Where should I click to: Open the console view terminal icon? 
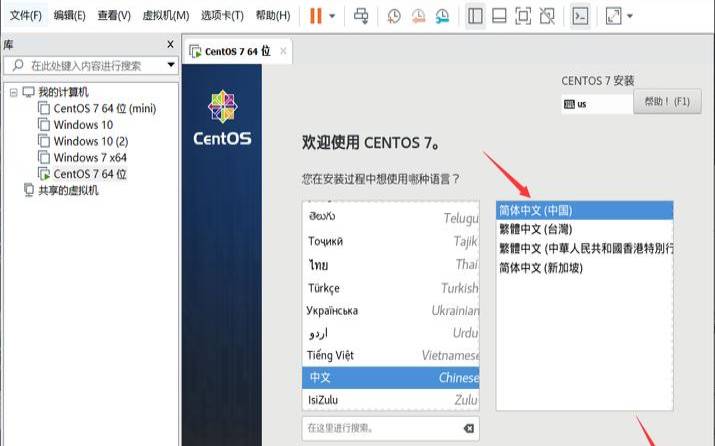point(580,16)
